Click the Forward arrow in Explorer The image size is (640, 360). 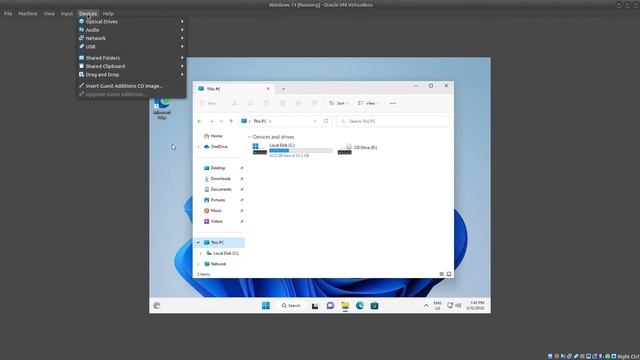(x=211, y=121)
